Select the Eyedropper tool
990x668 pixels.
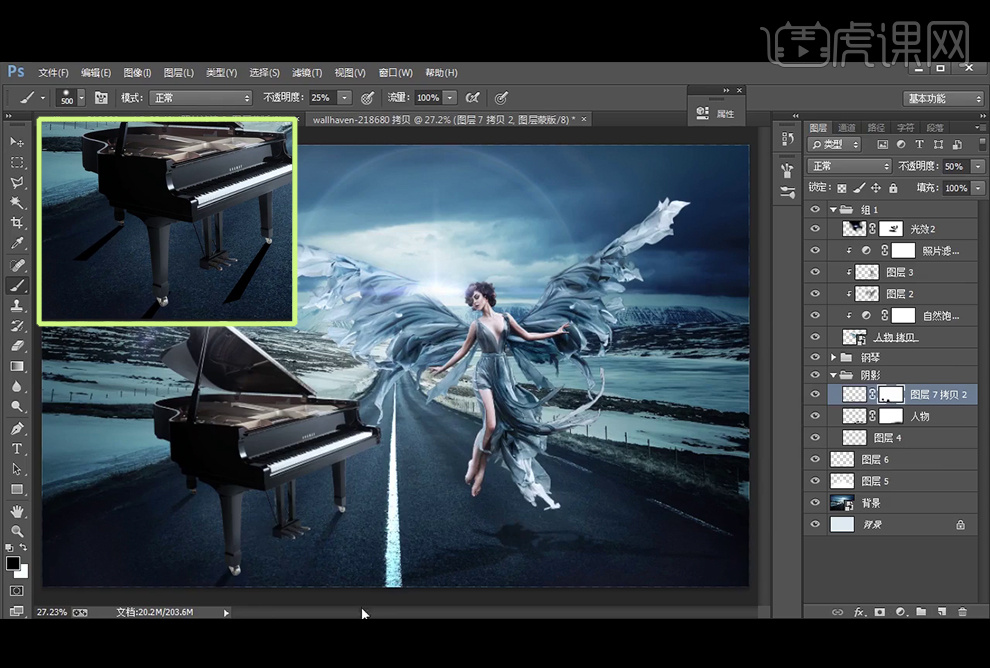click(17, 244)
